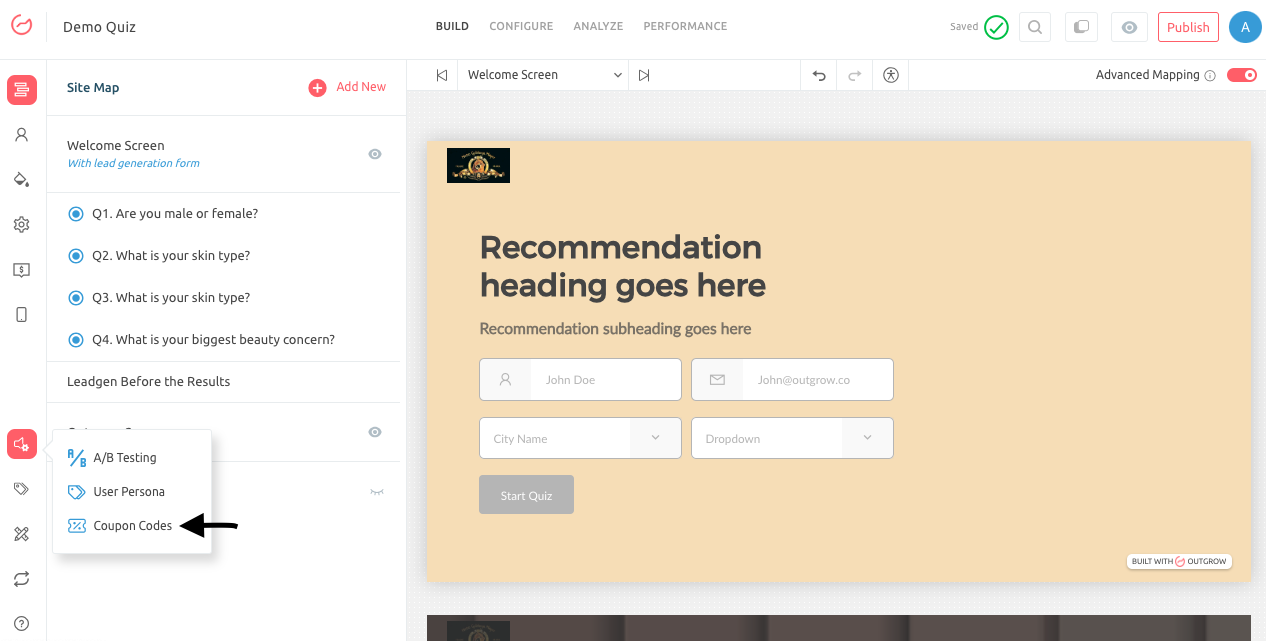Open the accessibility icon in toolbar
The image size is (1266, 641).
891,75
